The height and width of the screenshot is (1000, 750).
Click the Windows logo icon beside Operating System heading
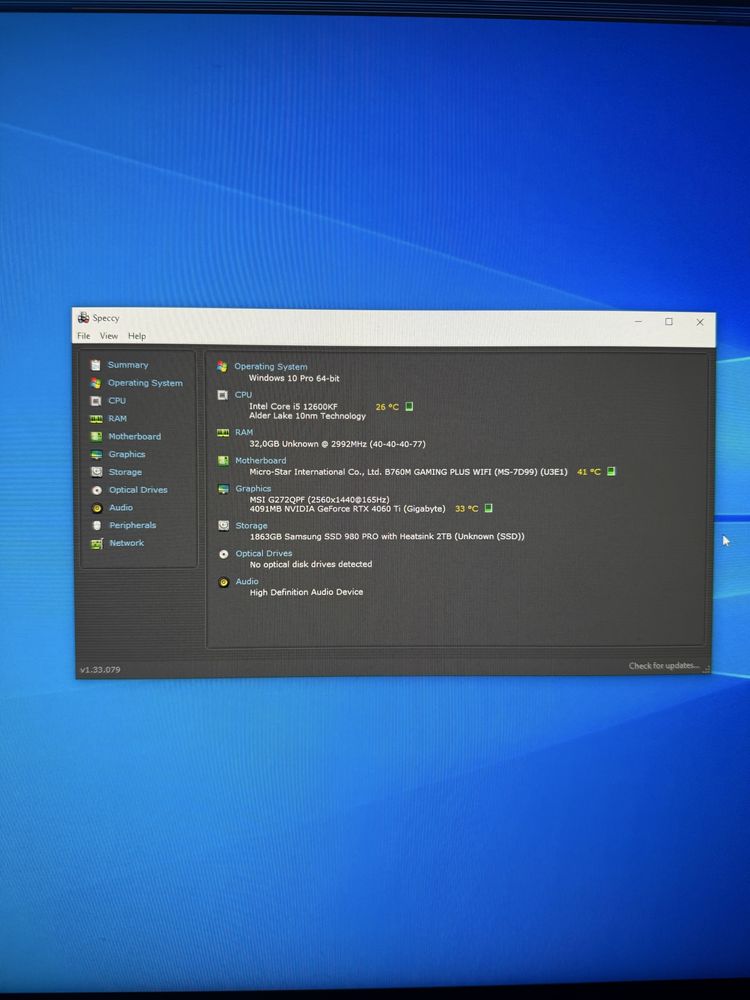pos(222,366)
